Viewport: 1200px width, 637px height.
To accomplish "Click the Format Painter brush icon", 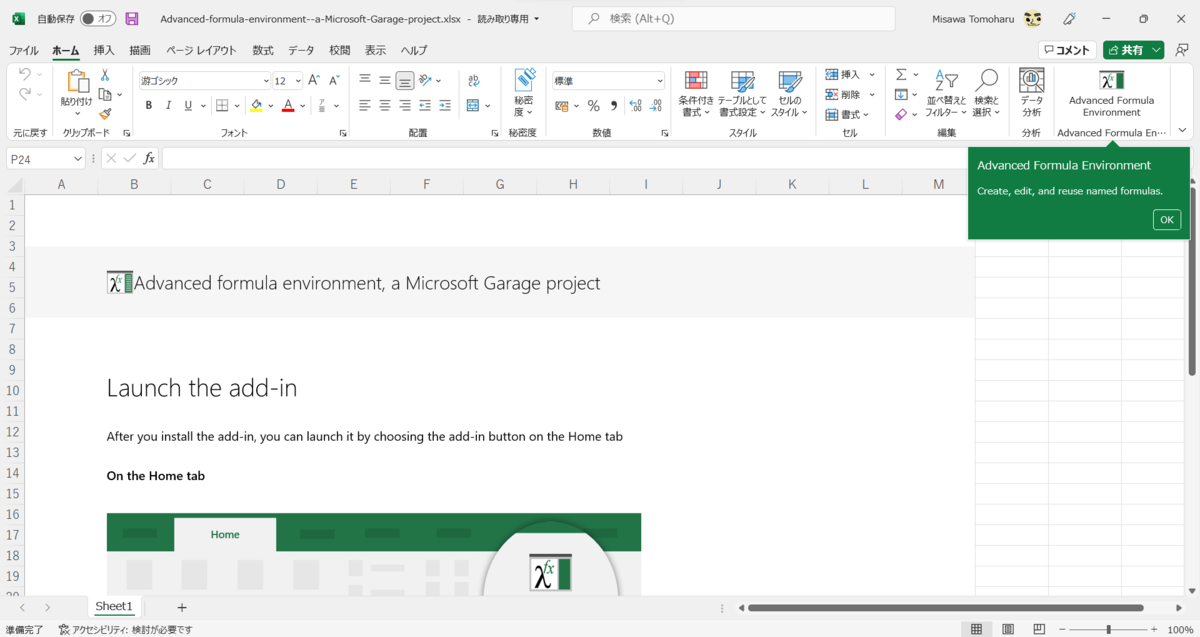I will pos(105,114).
